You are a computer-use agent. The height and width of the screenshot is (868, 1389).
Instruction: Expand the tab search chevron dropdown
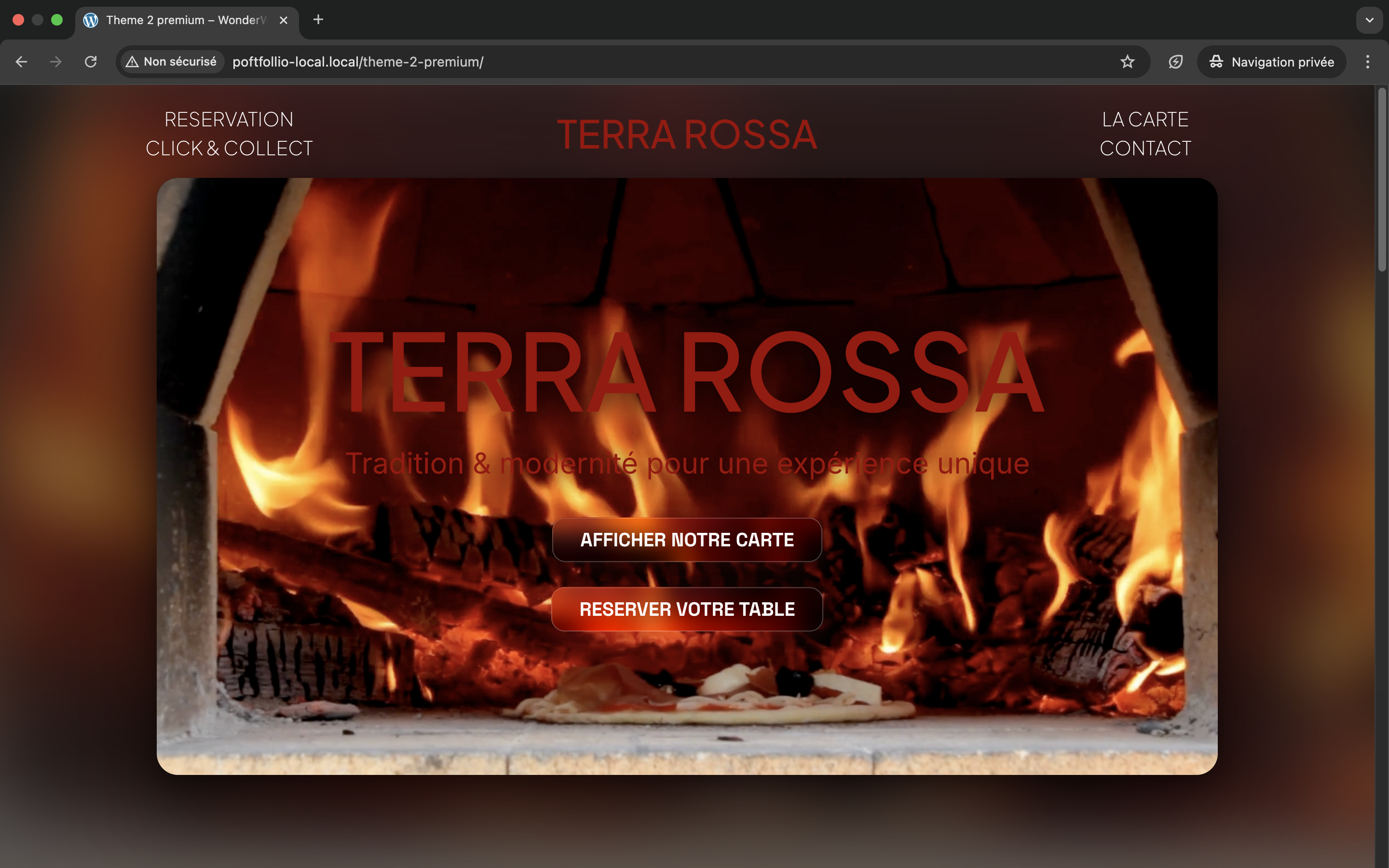pos(1369,20)
